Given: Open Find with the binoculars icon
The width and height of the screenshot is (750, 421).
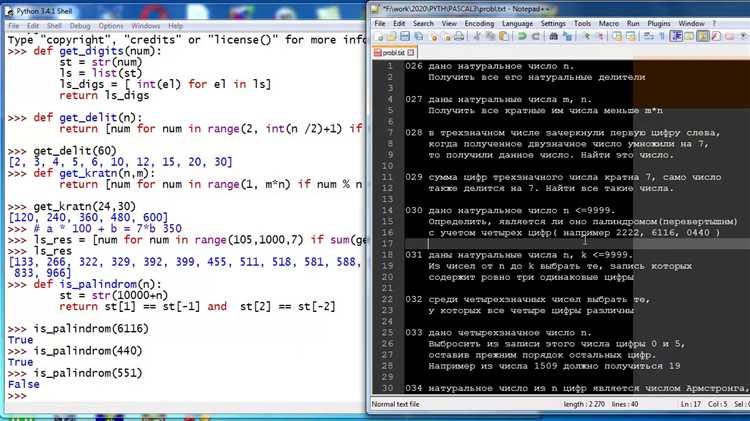Looking at the screenshot, I should (x=555, y=37).
